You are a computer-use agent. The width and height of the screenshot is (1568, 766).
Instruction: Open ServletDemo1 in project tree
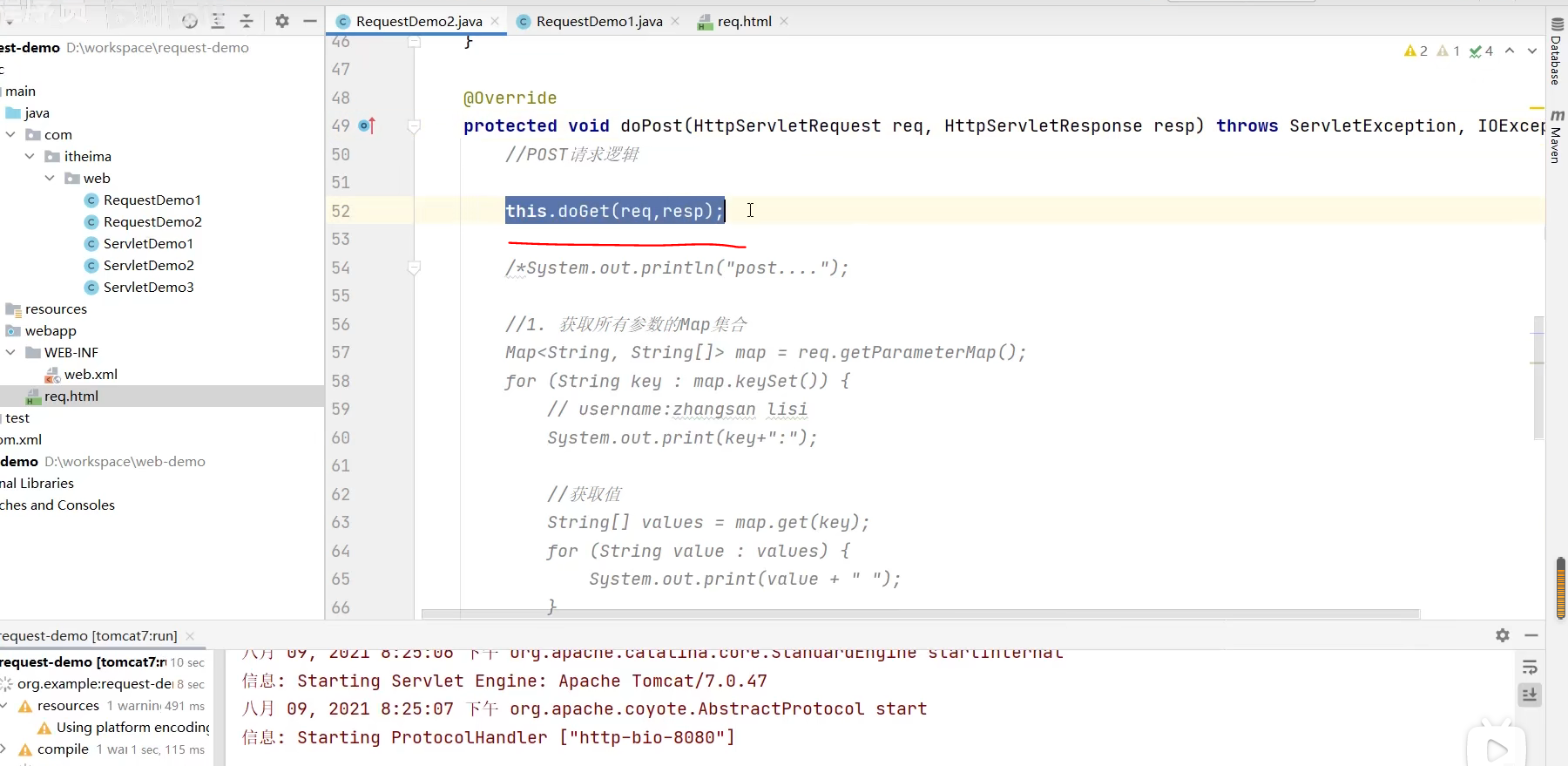[148, 243]
